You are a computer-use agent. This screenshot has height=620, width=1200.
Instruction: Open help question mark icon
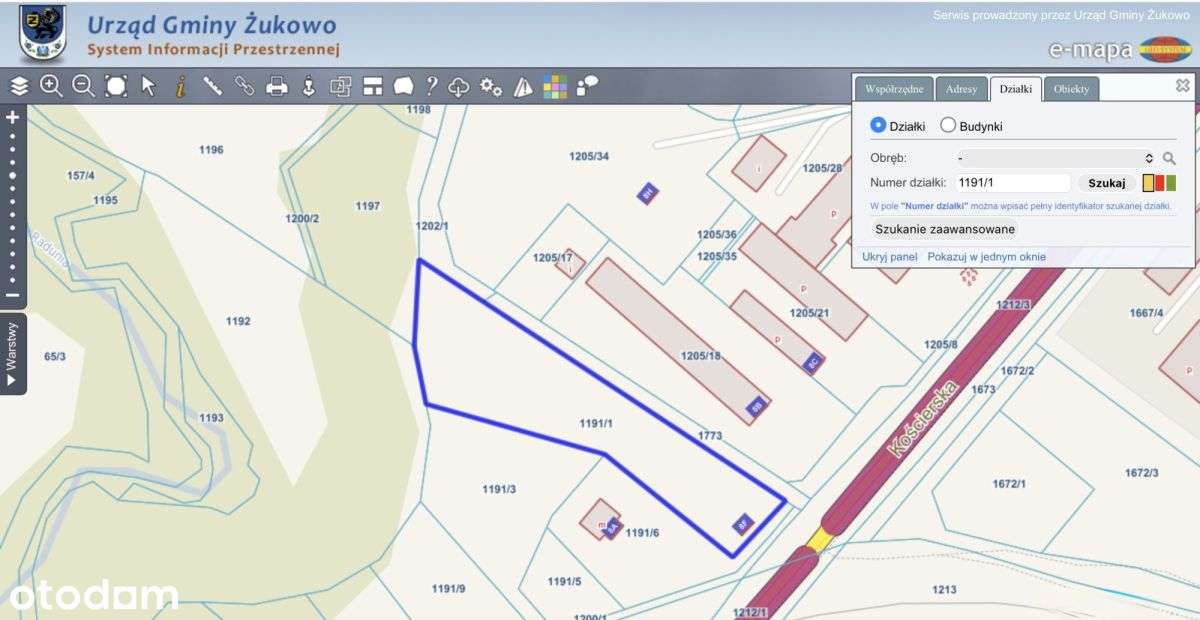click(432, 86)
